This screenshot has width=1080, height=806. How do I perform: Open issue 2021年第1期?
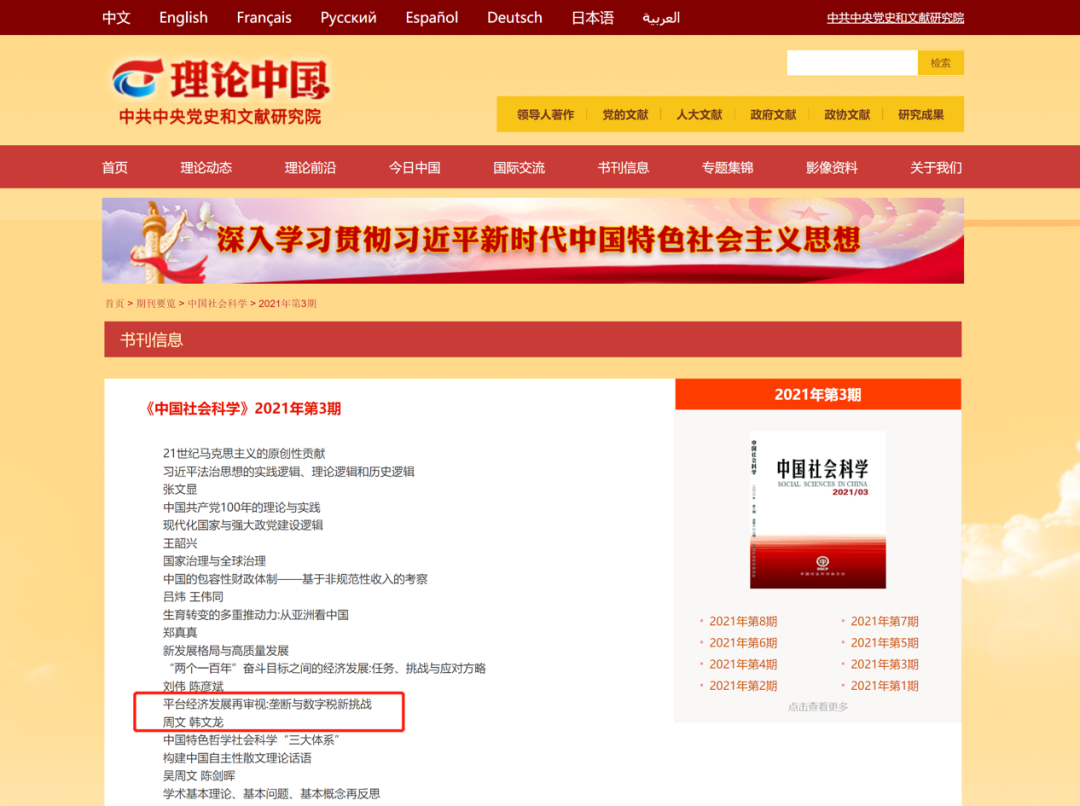[884, 685]
